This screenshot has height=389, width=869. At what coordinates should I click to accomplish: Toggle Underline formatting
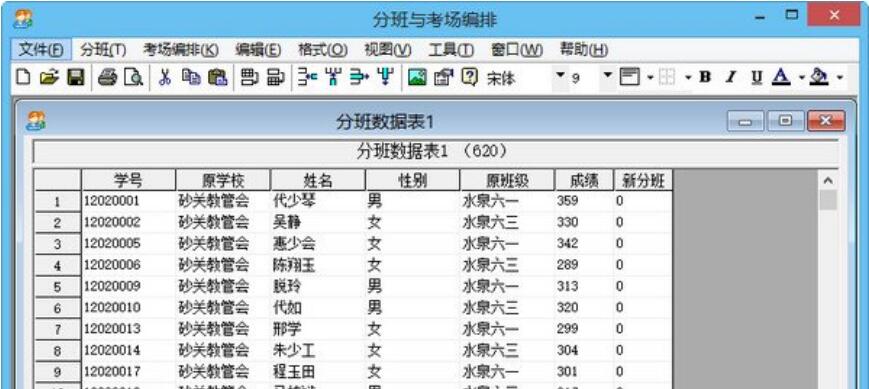(x=756, y=78)
